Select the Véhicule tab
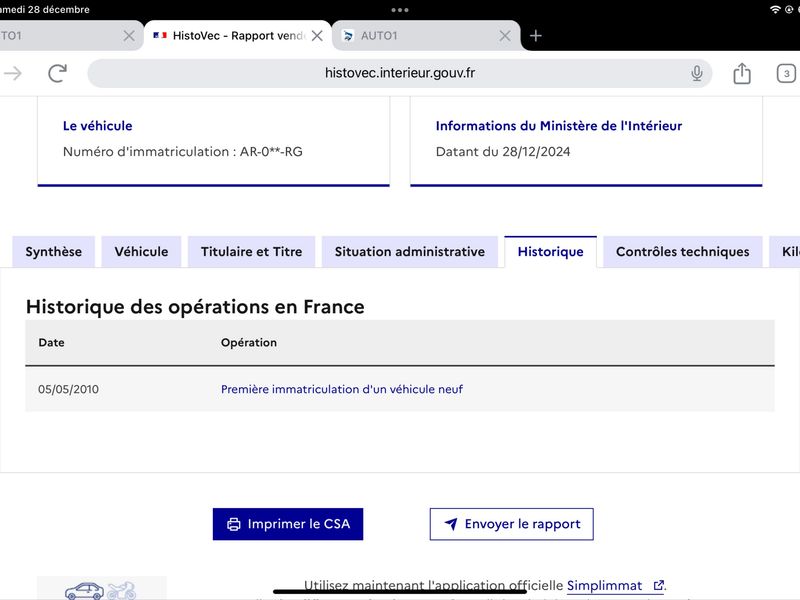 141,252
